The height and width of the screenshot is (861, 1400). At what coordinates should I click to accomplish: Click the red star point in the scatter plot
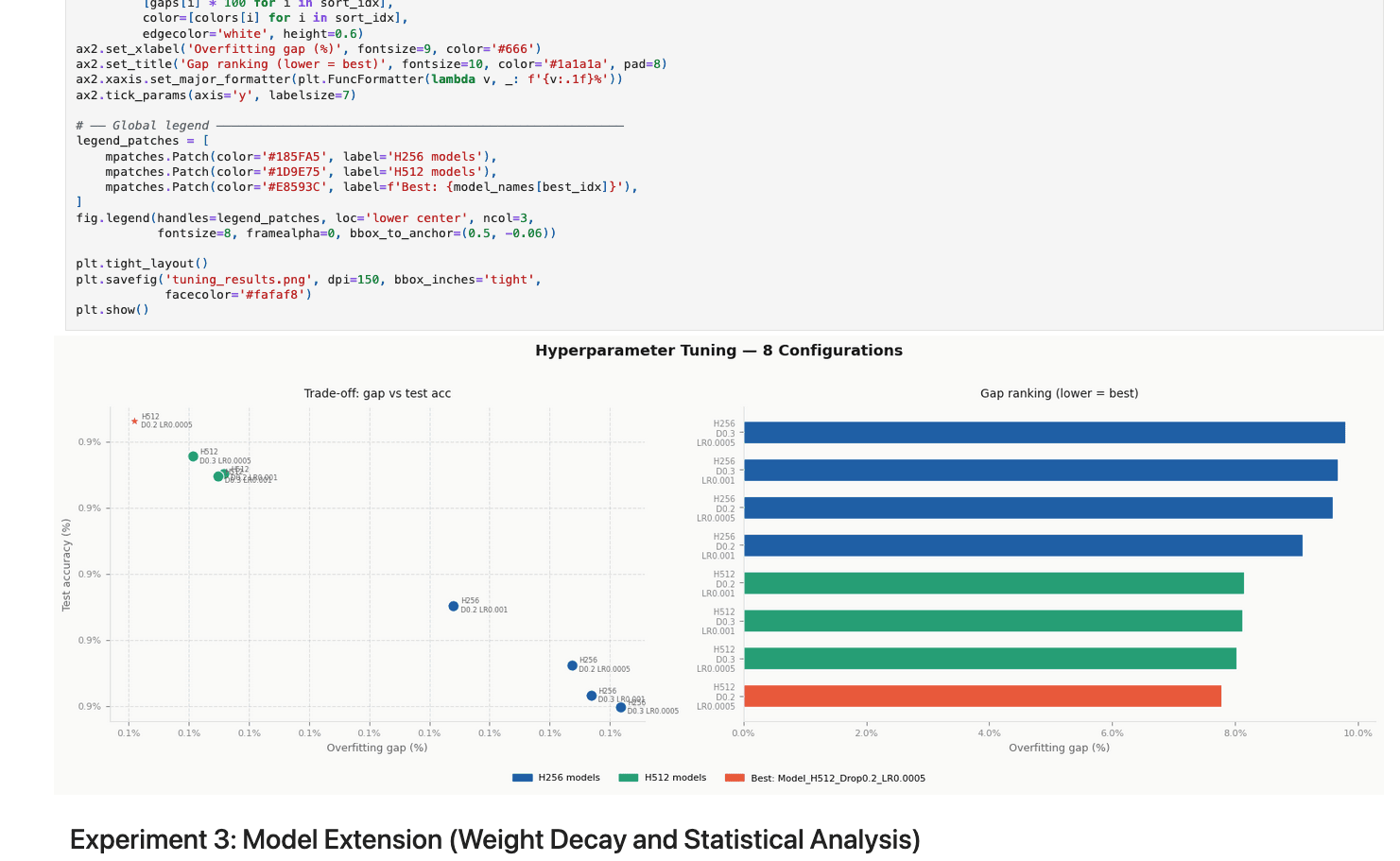pyautogui.click(x=134, y=422)
